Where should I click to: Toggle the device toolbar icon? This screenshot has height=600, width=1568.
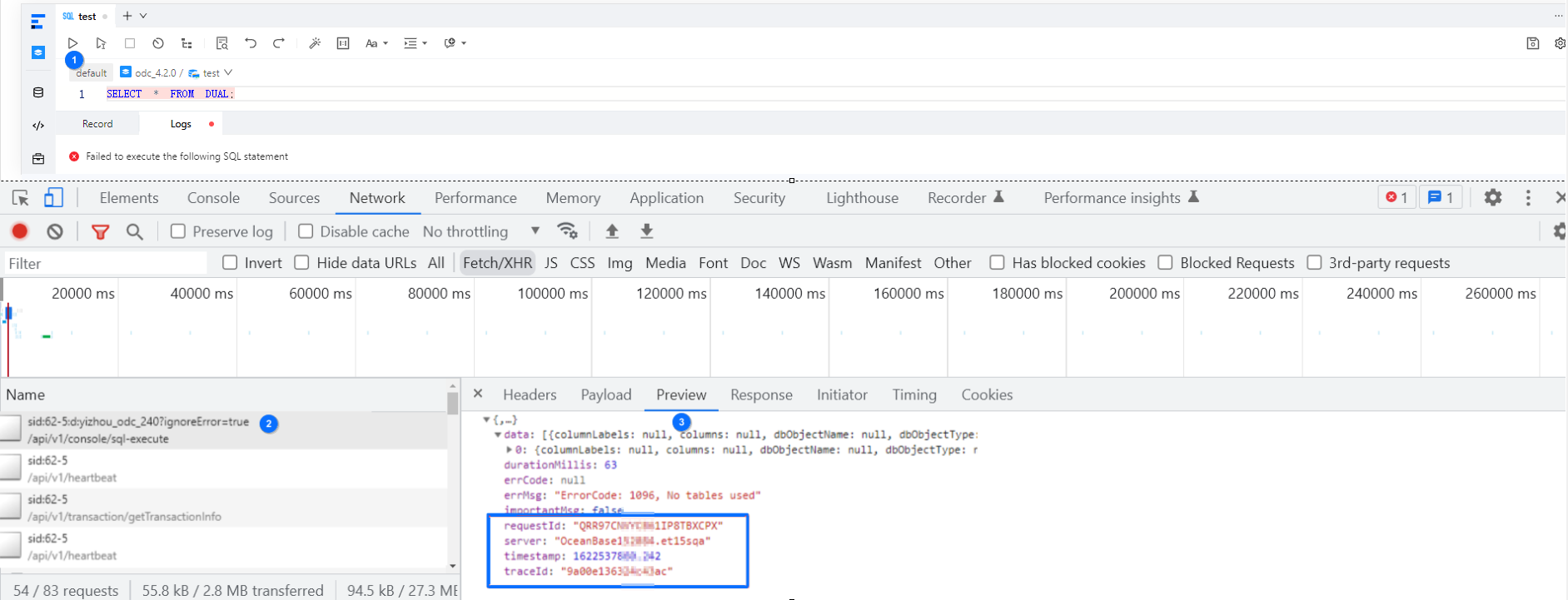point(53,198)
